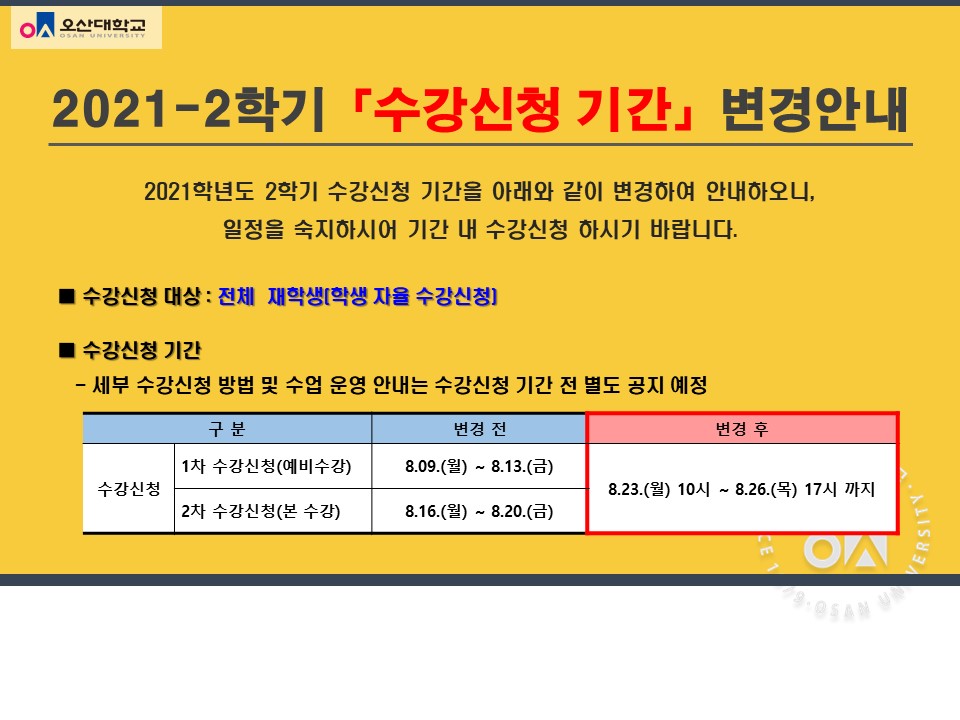
Task: Click the '변경 후' table header
Action: tap(742, 429)
